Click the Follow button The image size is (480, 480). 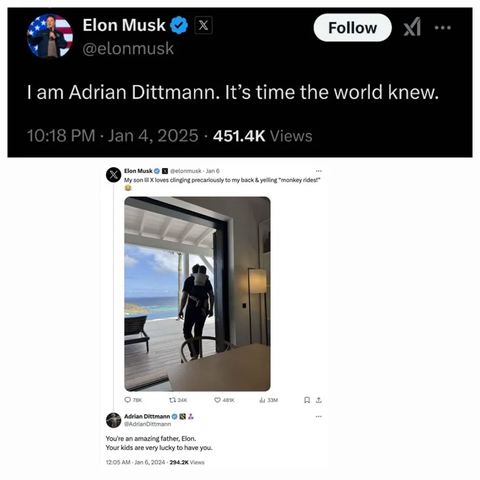352,28
